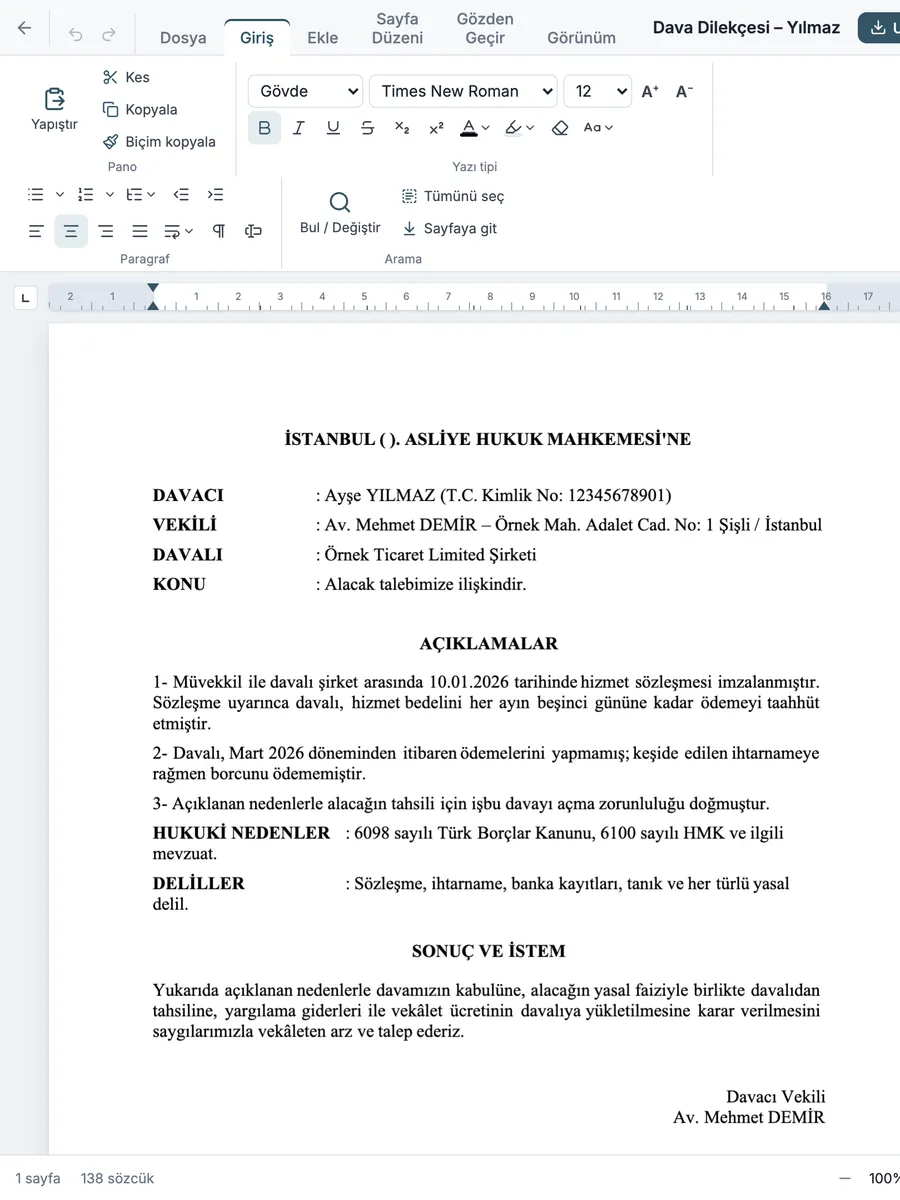Increase paragraph indent
Viewport: 900px width, 1200px height.
pos(215,195)
